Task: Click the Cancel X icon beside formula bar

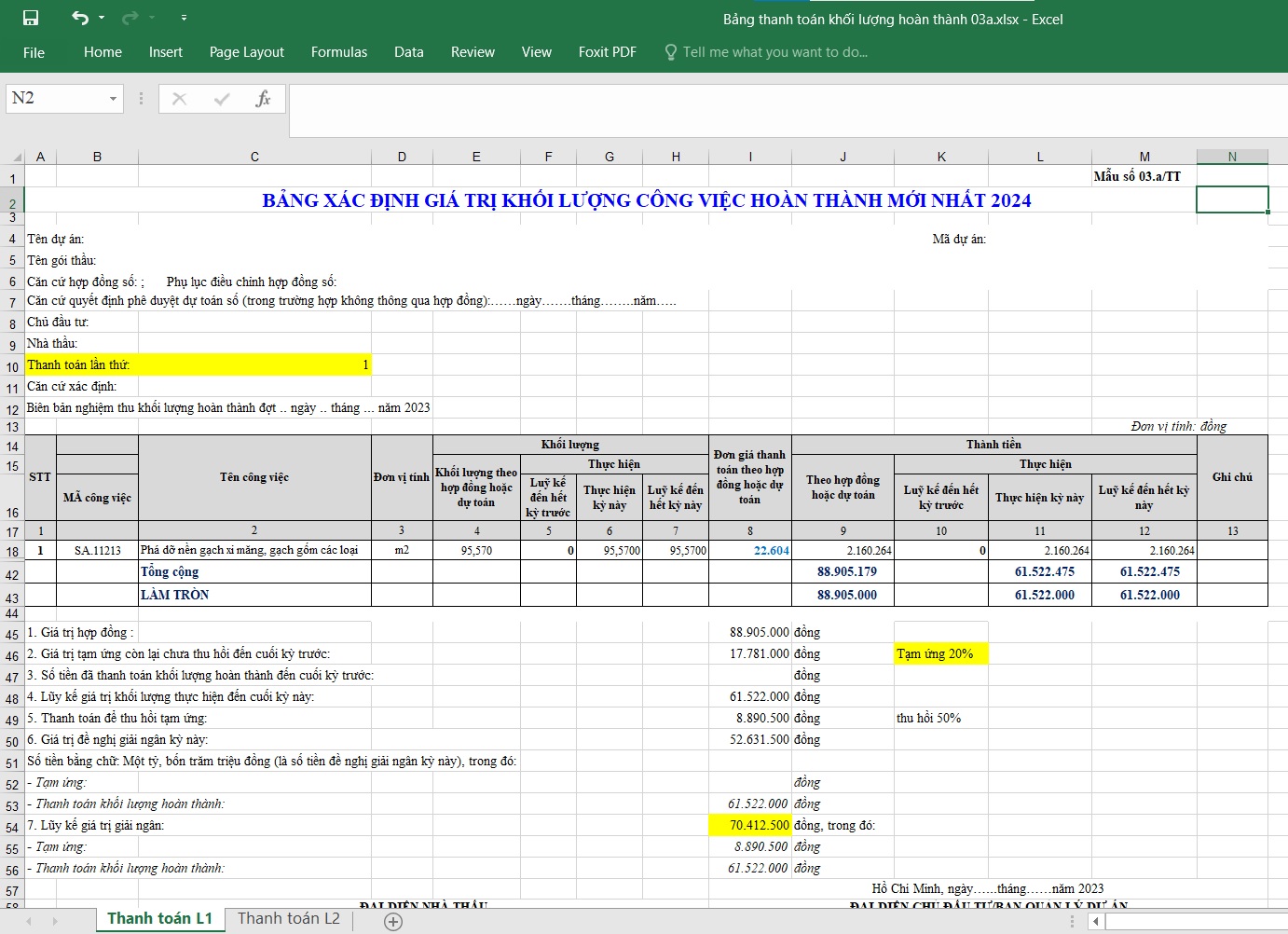Action: click(x=179, y=99)
